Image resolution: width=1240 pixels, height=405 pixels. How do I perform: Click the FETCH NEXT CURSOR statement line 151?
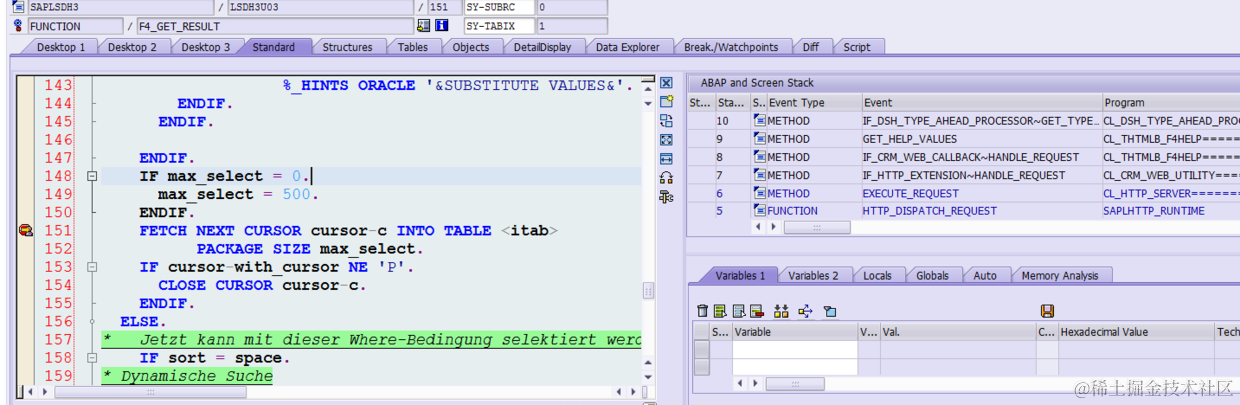349,231
